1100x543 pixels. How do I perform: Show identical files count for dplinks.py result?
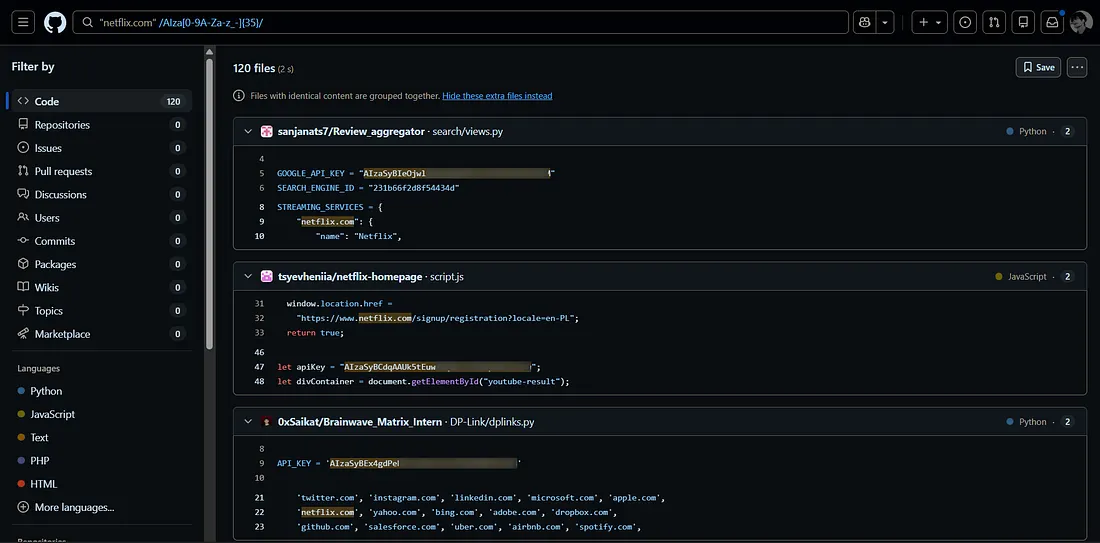pos(1067,422)
